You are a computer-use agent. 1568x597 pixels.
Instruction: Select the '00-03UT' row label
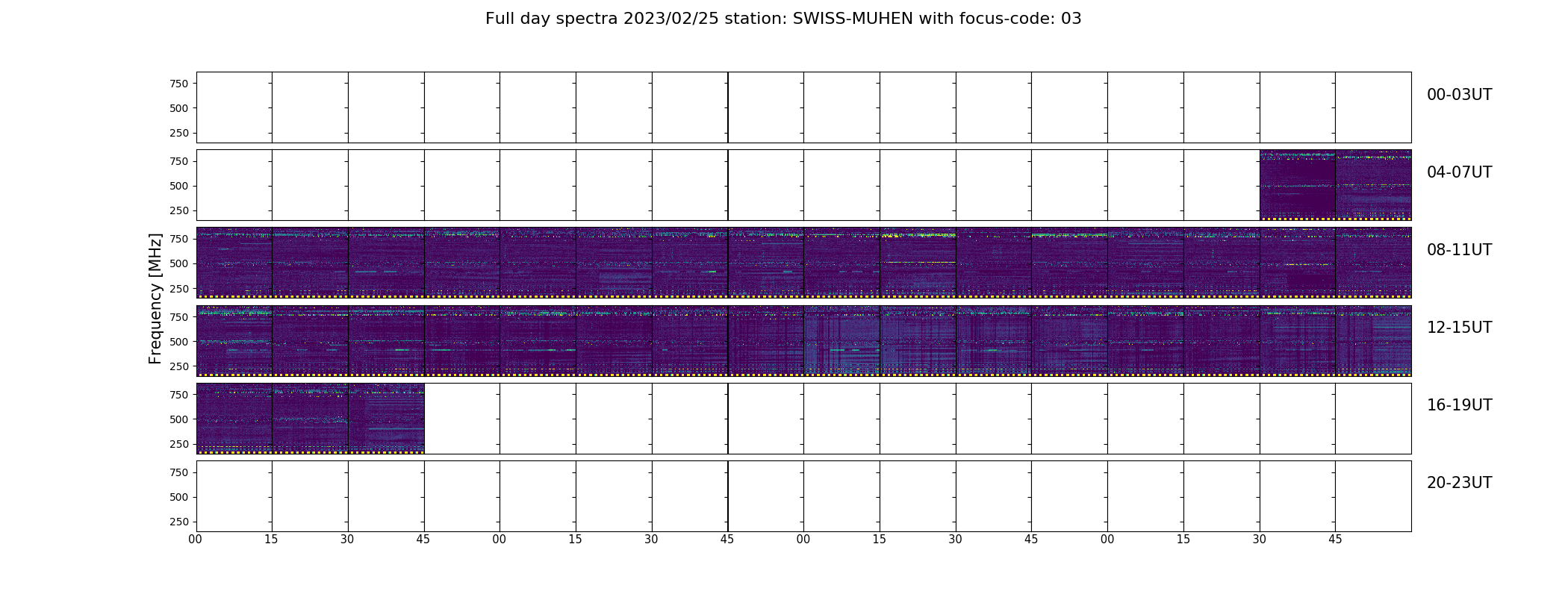tap(1459, 95)
